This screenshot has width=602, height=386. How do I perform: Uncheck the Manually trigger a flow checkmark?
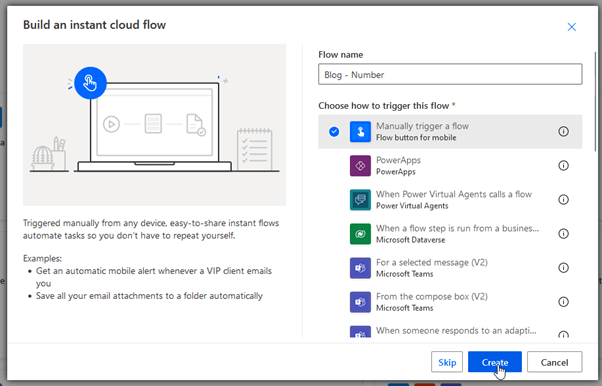click(334, 132)
